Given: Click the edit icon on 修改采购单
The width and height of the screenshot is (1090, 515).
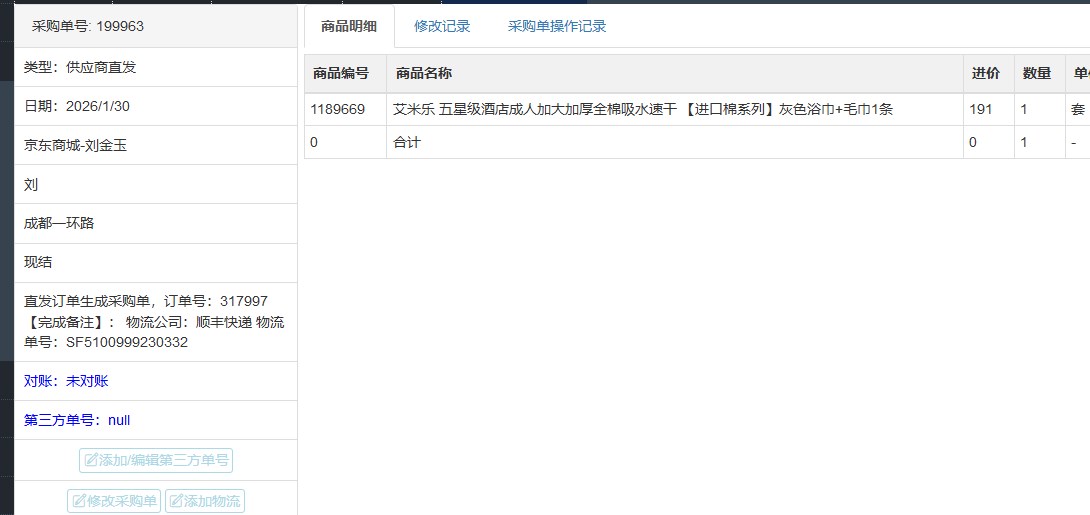Looking at the screenshot, I should pos(79,502).
